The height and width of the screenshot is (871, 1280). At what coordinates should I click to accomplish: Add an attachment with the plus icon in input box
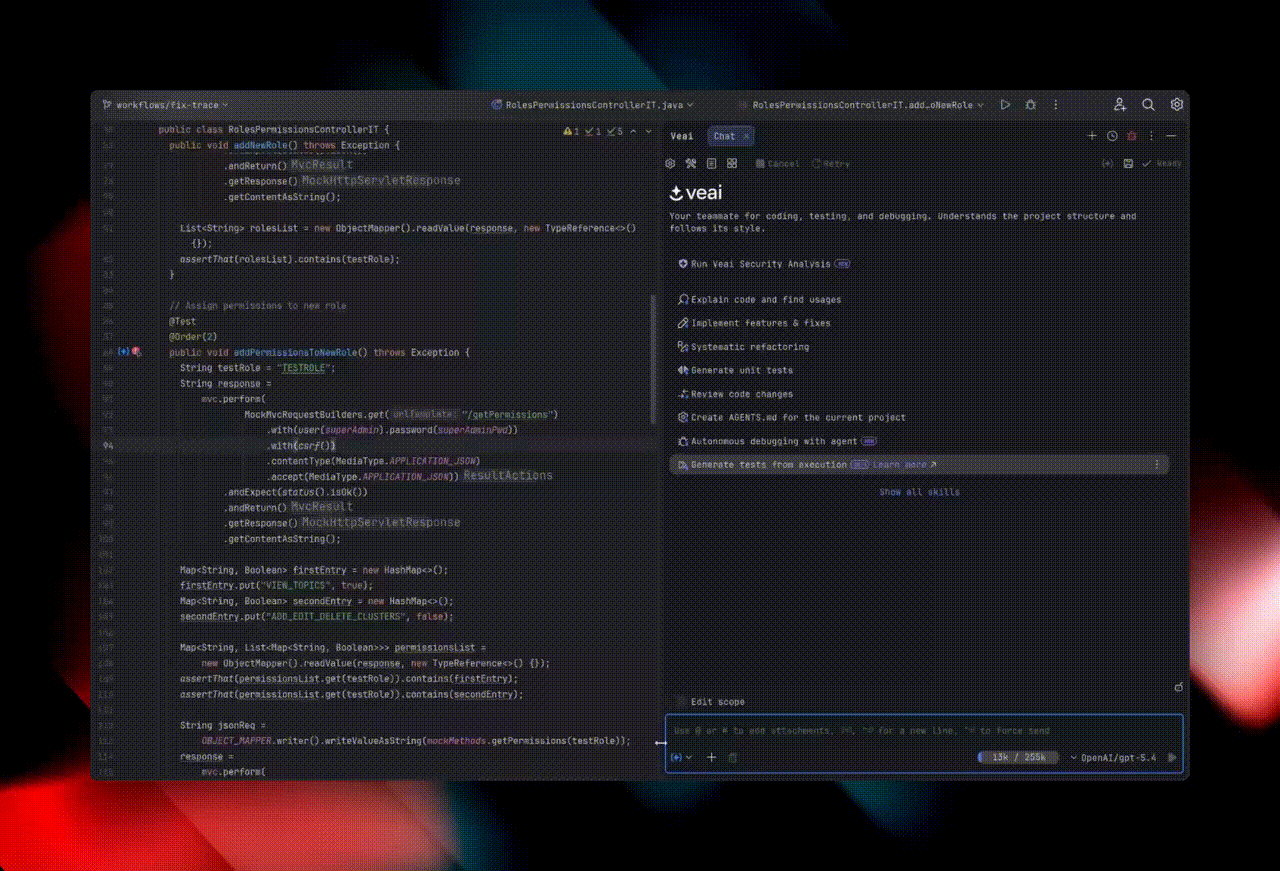(x=712, y=757)
